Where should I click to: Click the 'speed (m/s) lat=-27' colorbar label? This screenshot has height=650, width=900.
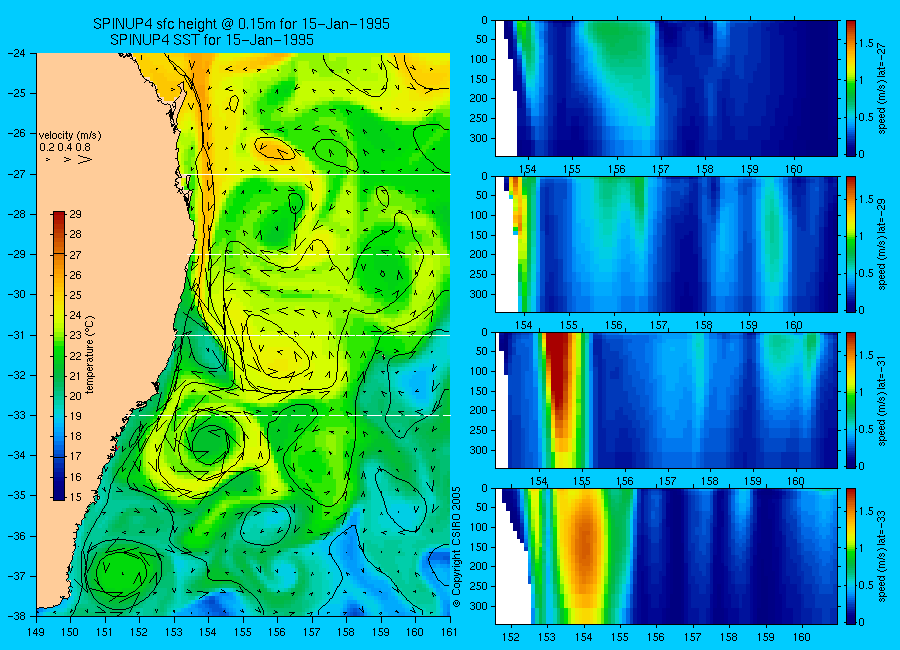tap(882, 87)
